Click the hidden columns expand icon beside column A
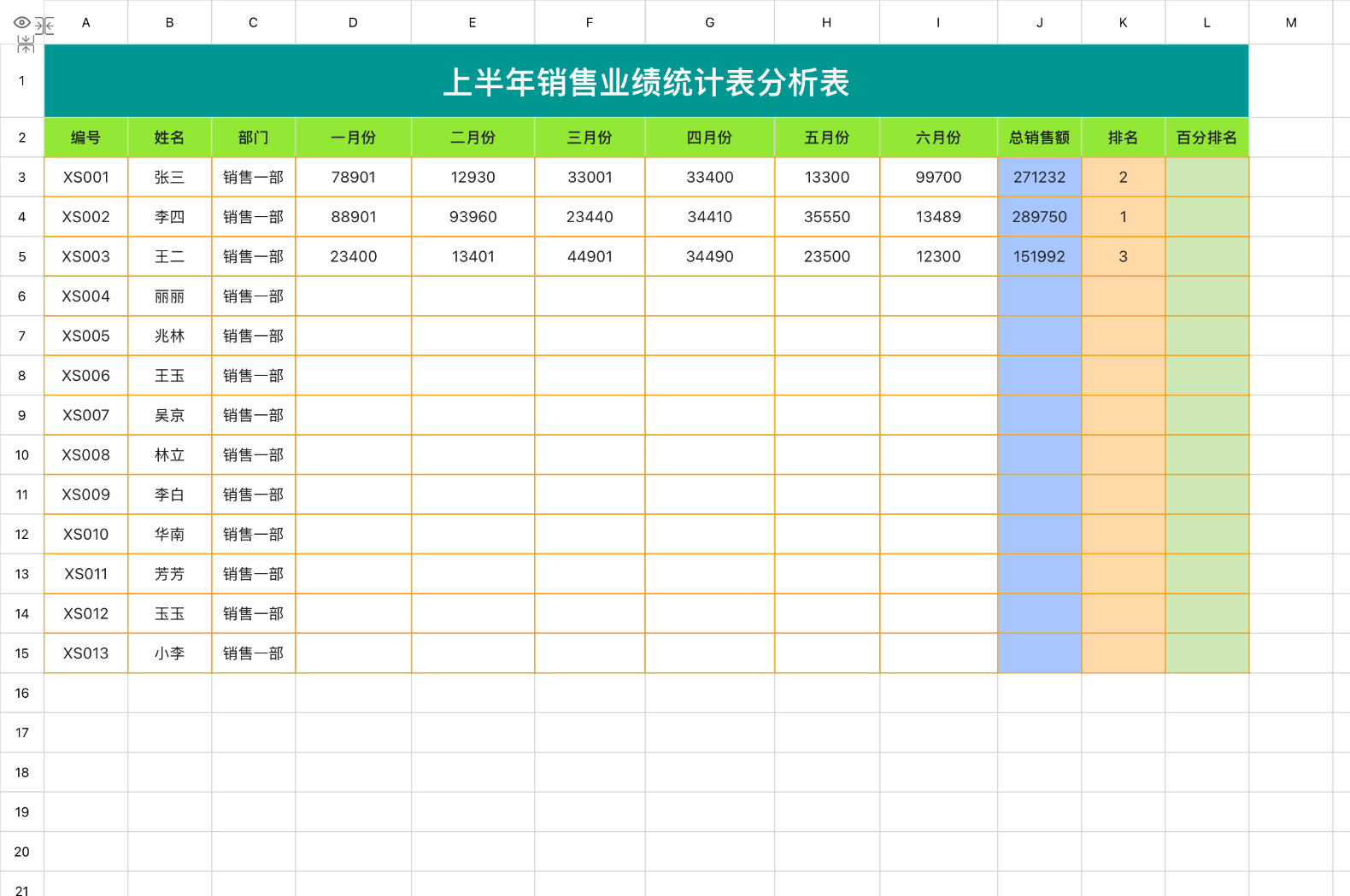Screen dimensions: 1350x896 (44, 26)
